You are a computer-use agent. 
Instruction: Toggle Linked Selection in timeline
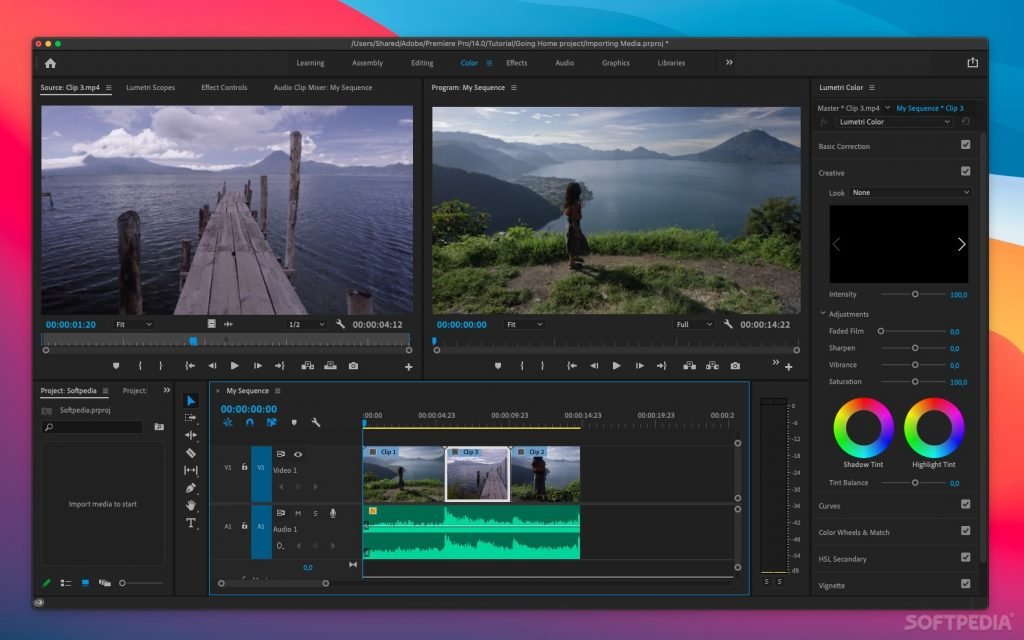click(x=272, y=423)
